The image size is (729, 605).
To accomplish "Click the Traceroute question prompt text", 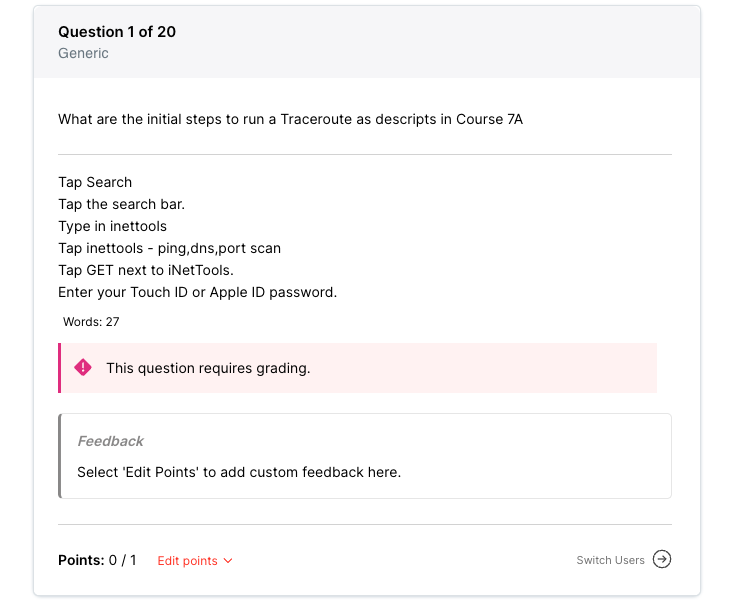I will (x=290, y=119).
